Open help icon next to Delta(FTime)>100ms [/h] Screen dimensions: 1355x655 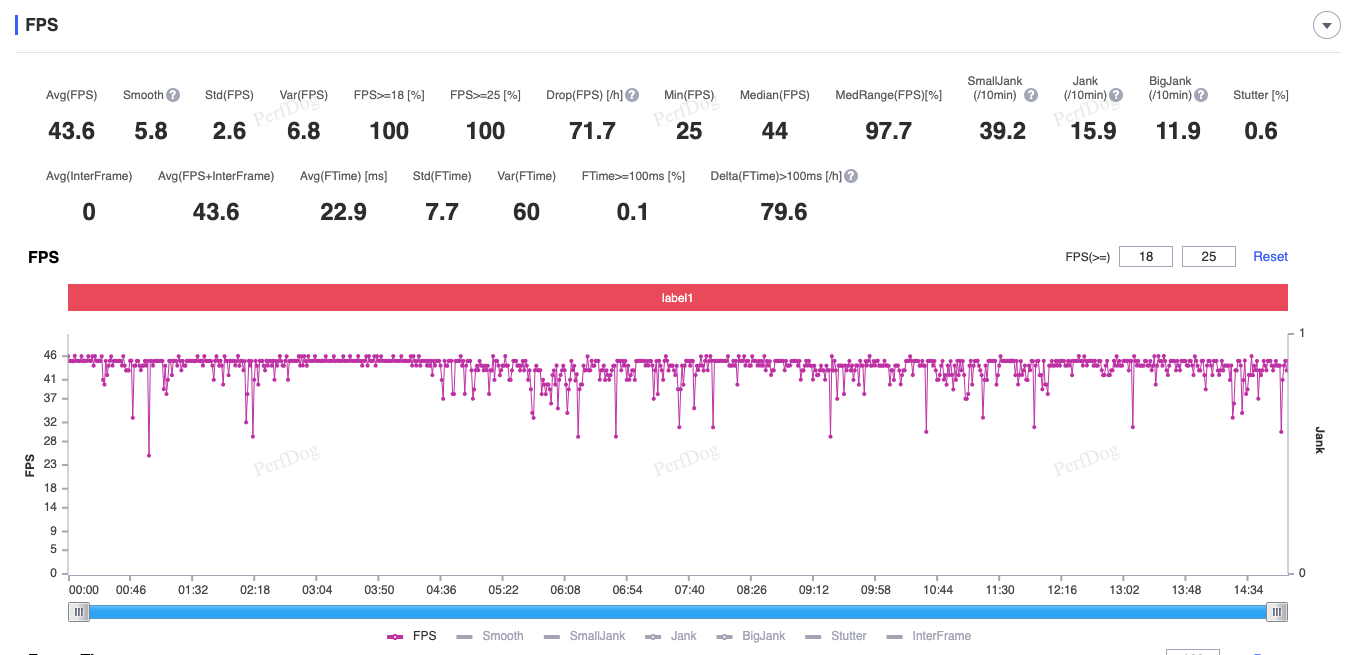point(851,176)
